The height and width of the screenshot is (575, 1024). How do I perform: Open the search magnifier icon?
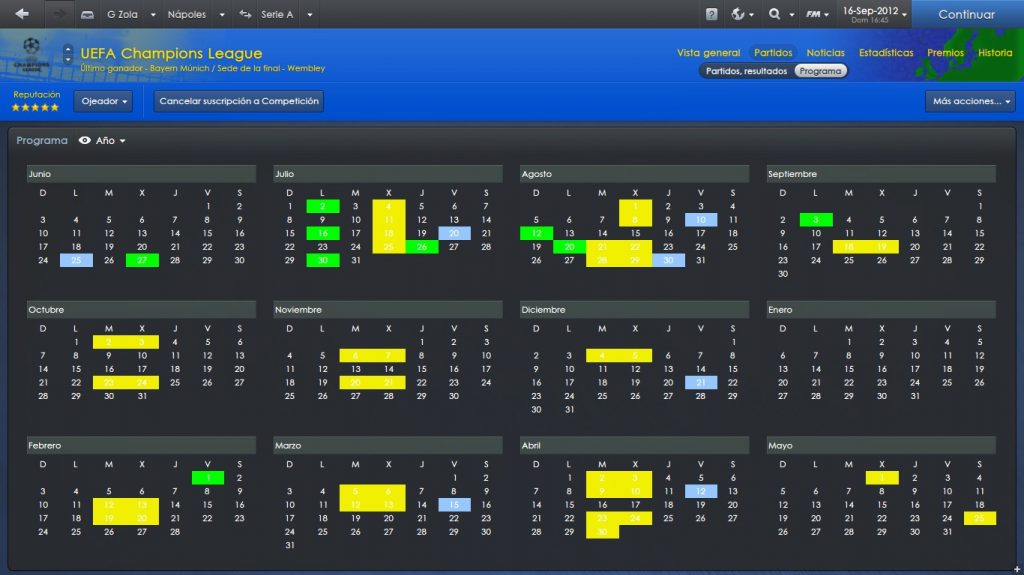click(775, 14)
